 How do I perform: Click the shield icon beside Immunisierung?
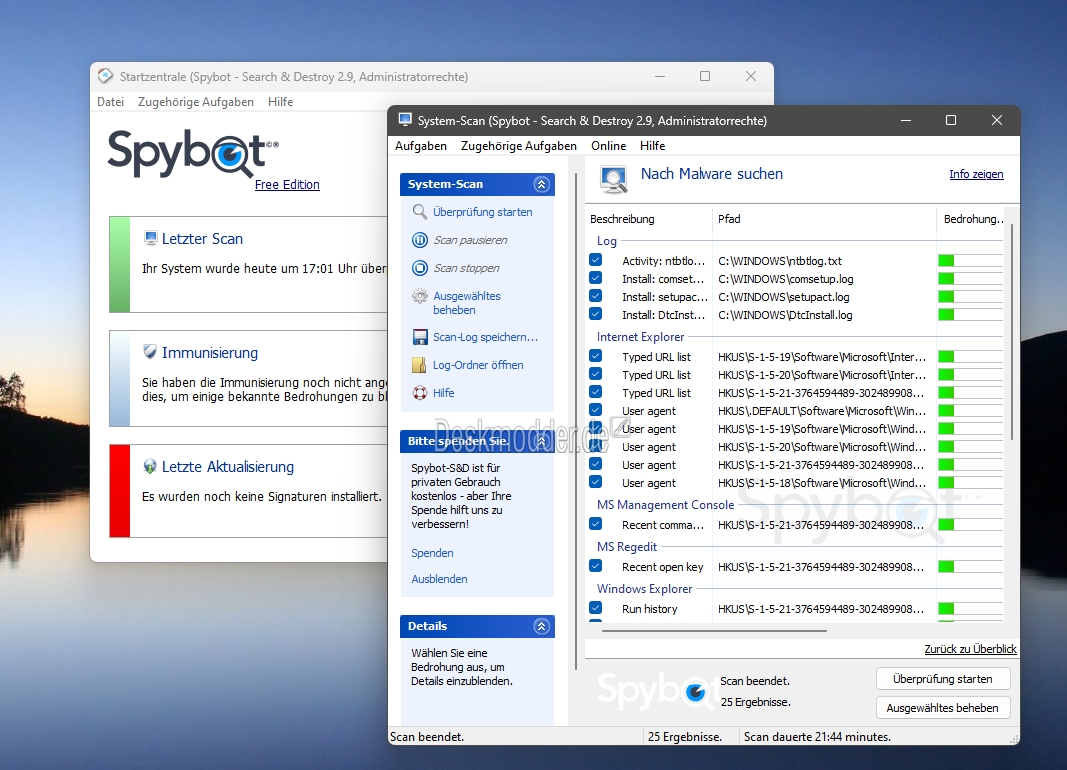coord(150,352)
